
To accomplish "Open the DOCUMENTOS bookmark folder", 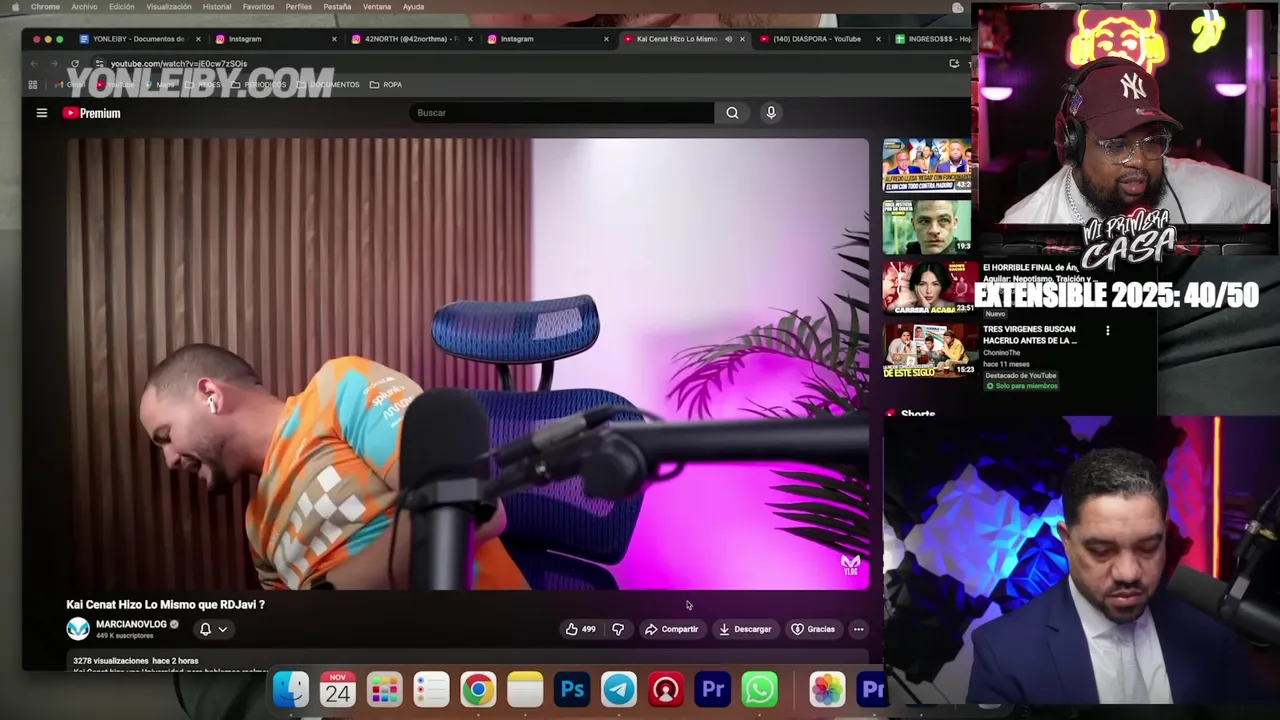I will (327, 85).
